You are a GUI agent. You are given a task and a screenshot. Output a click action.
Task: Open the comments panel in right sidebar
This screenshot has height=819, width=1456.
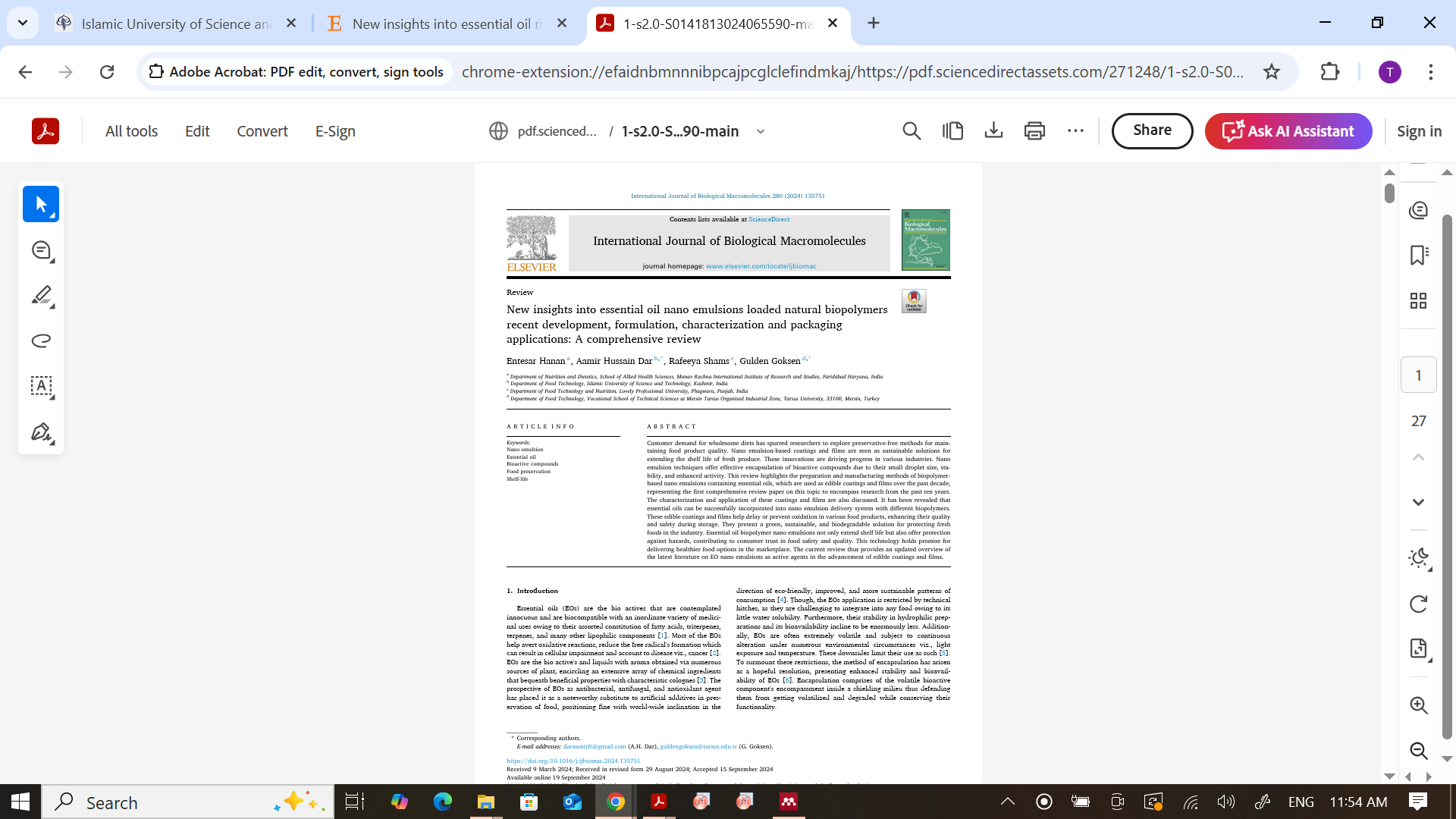(1418, 210)
